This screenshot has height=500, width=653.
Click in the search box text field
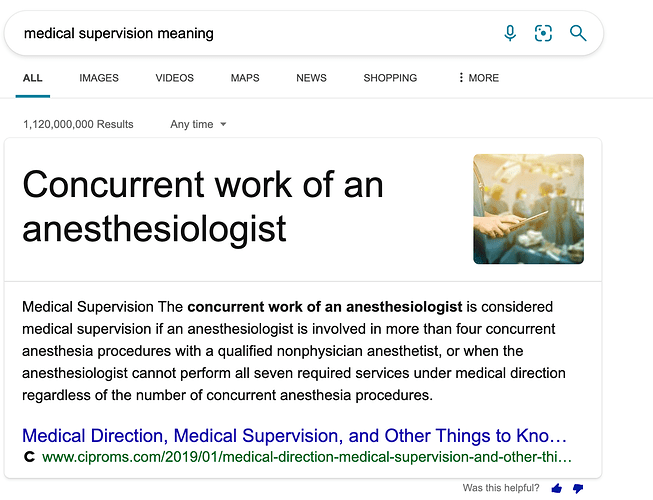pos(250,33)
